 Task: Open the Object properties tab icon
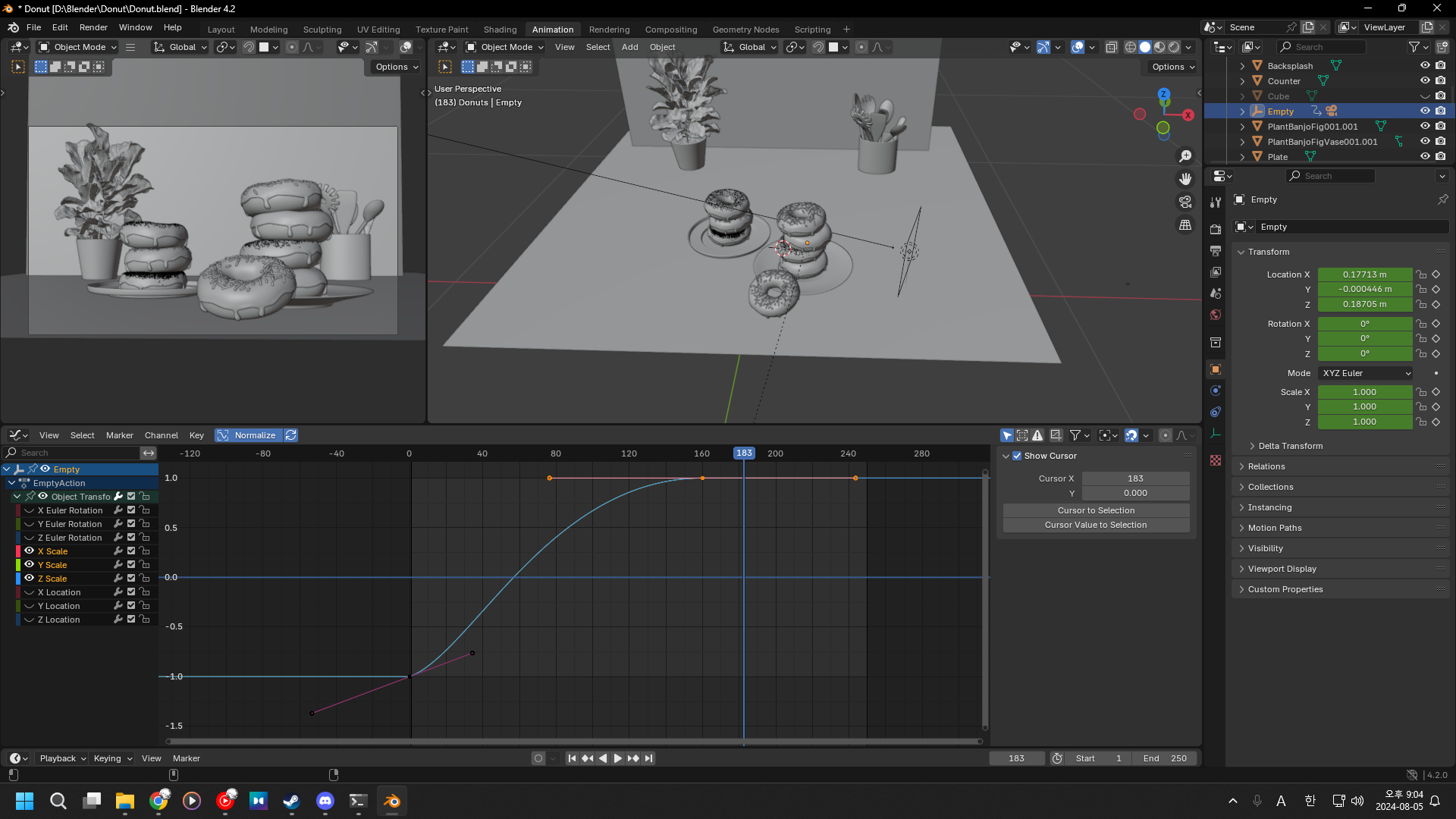[1216, 369]
